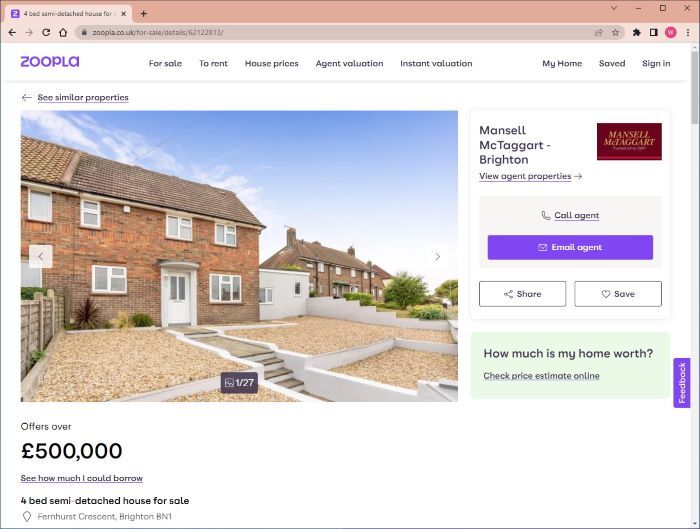Click the Zoopla logo
This screenshot has width=700, height=529.
coord(50,62)
